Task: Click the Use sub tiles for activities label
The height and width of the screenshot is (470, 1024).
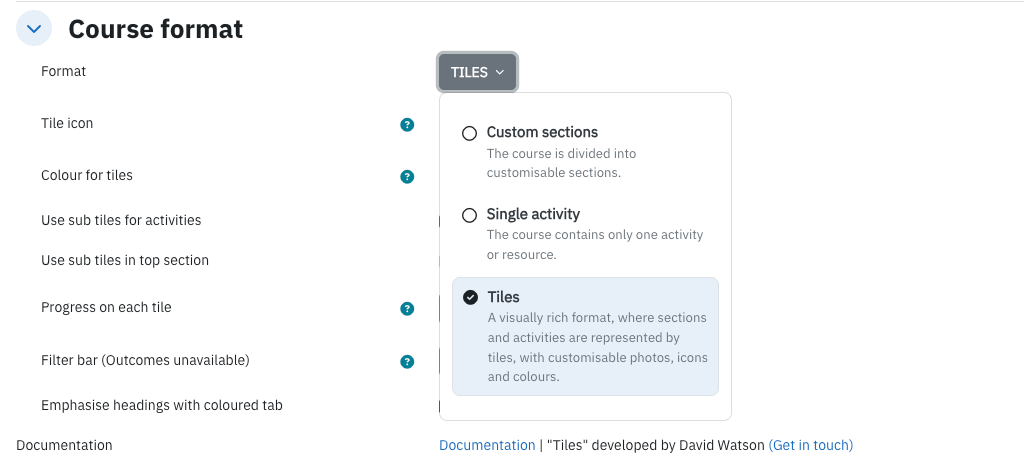Action: [x=121, y=220]
